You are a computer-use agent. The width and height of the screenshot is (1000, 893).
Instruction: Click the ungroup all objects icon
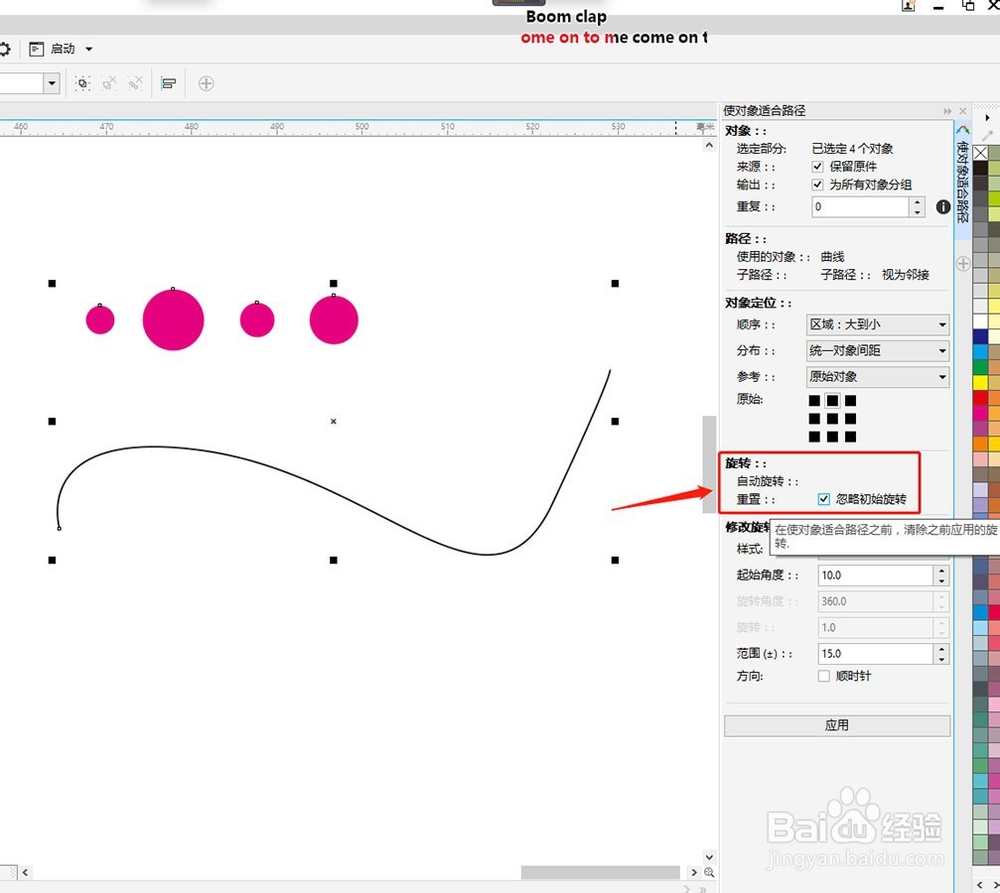pyautogui.click(x=135, y=84)
